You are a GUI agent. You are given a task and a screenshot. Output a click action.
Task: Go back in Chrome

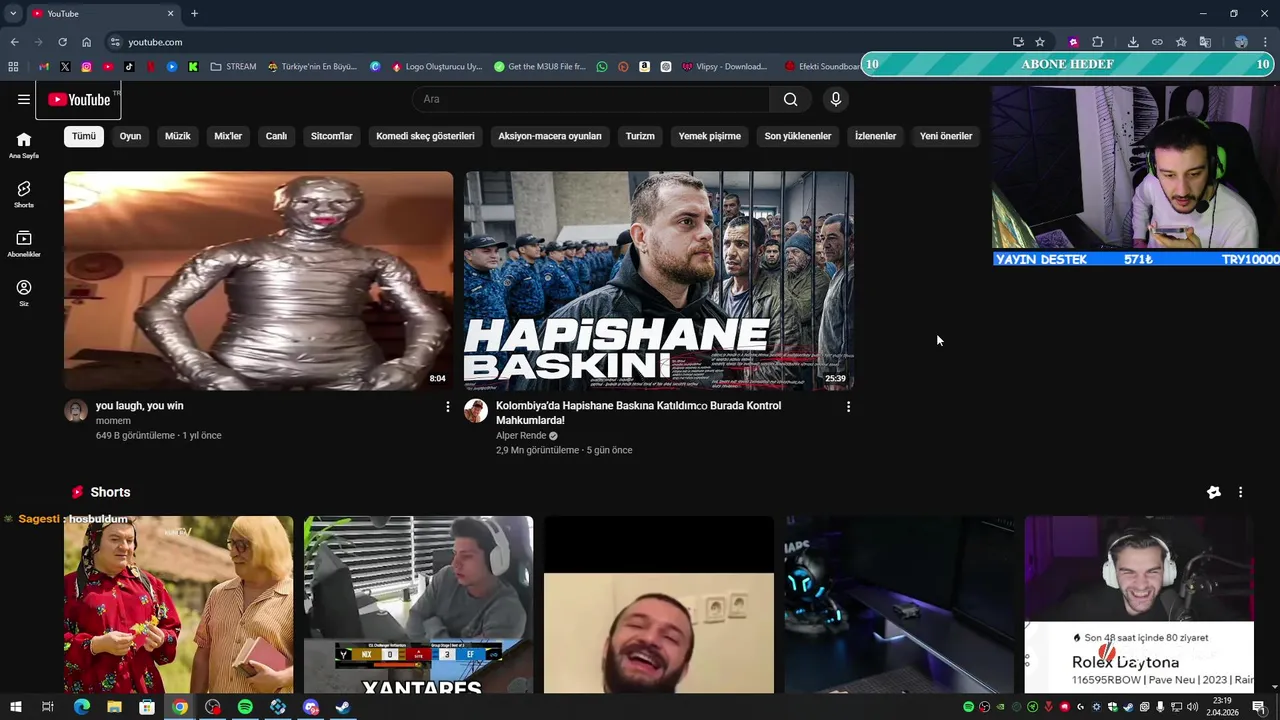(x=14, y=42)
